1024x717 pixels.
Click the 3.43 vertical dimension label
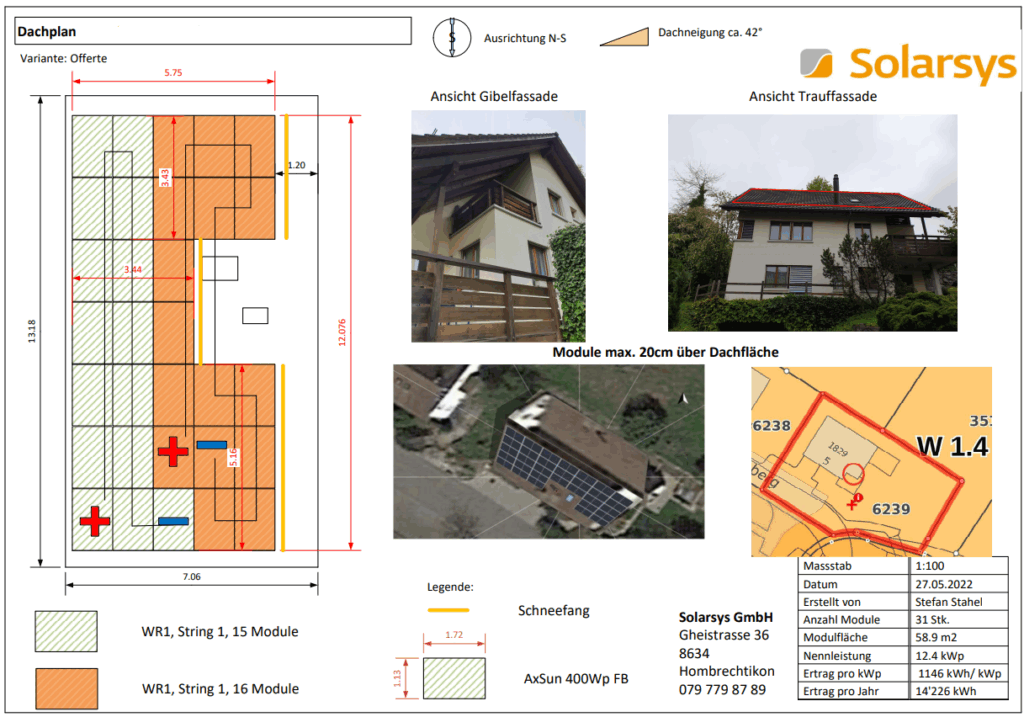coord(165,178)
